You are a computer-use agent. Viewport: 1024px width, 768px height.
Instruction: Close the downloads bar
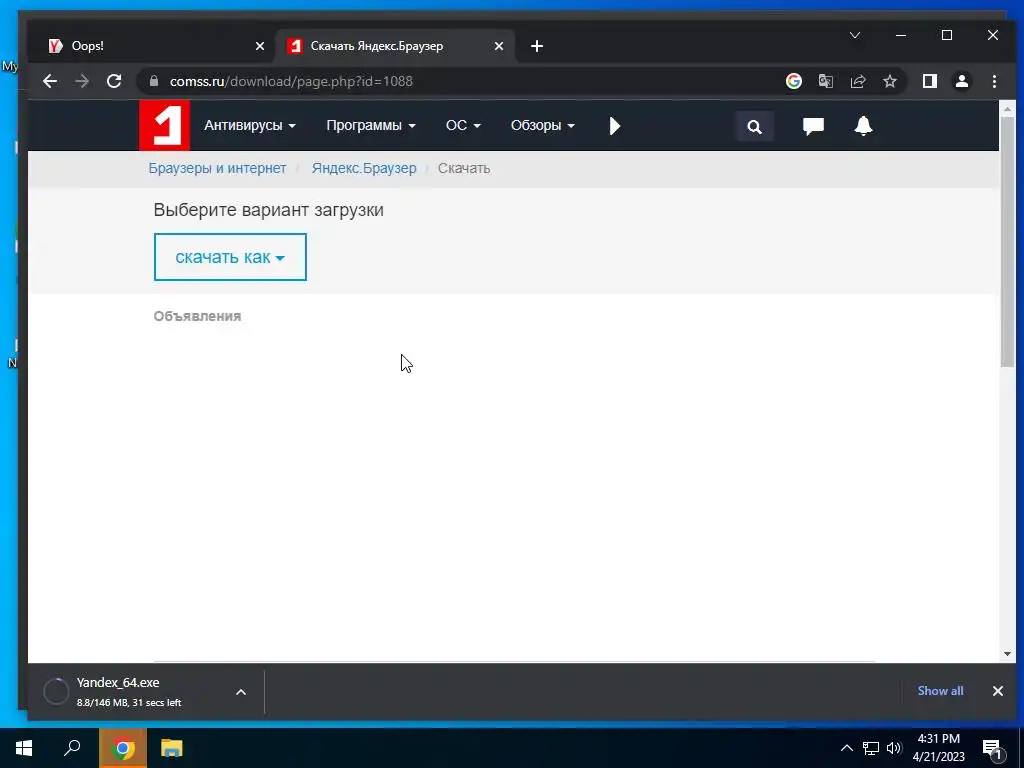tap(997, 691)
